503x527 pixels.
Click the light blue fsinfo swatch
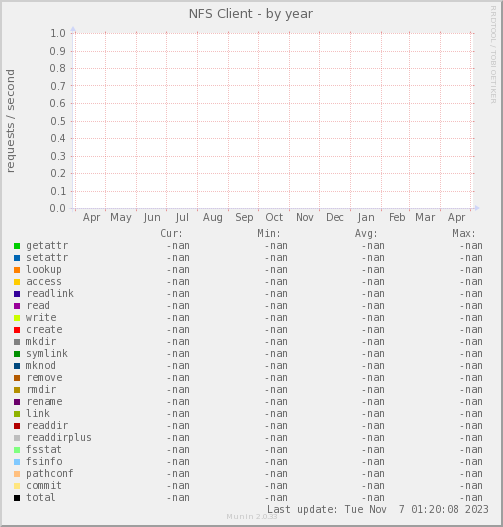pyautogui.click(x=17, y=462)
